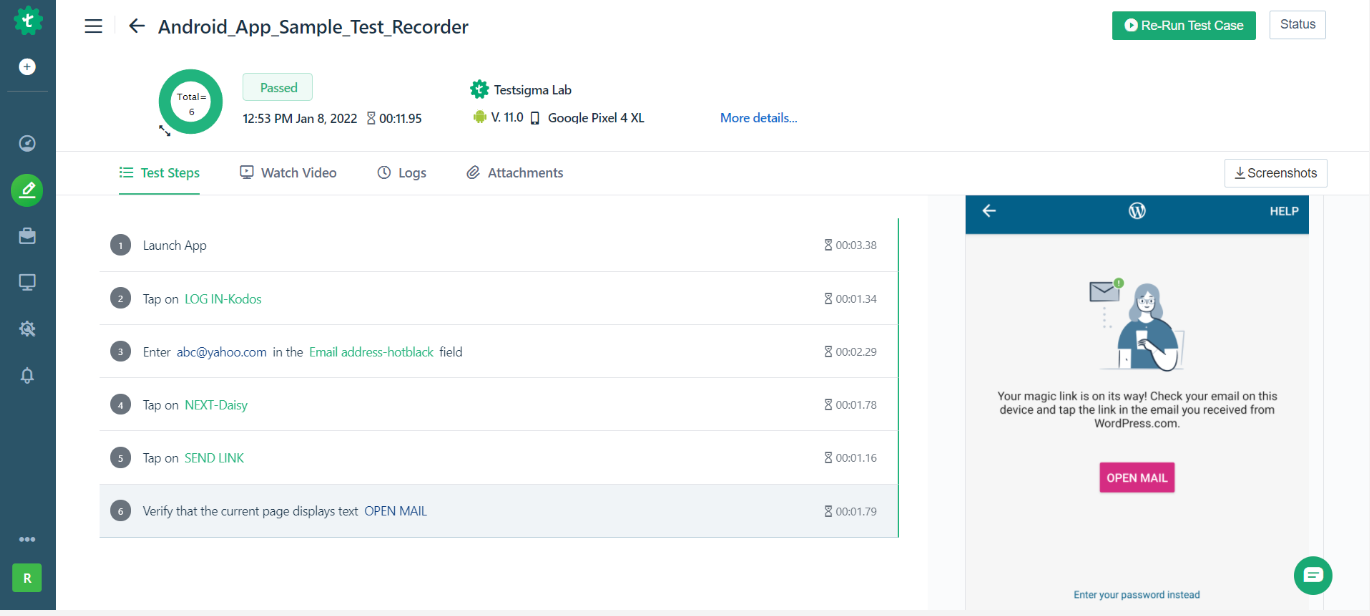Click the Testsigma logo in sidebar
Image resolution: width=1370 pixels, height=616 pixels.
pyautogui.click(x=28, y=19)
